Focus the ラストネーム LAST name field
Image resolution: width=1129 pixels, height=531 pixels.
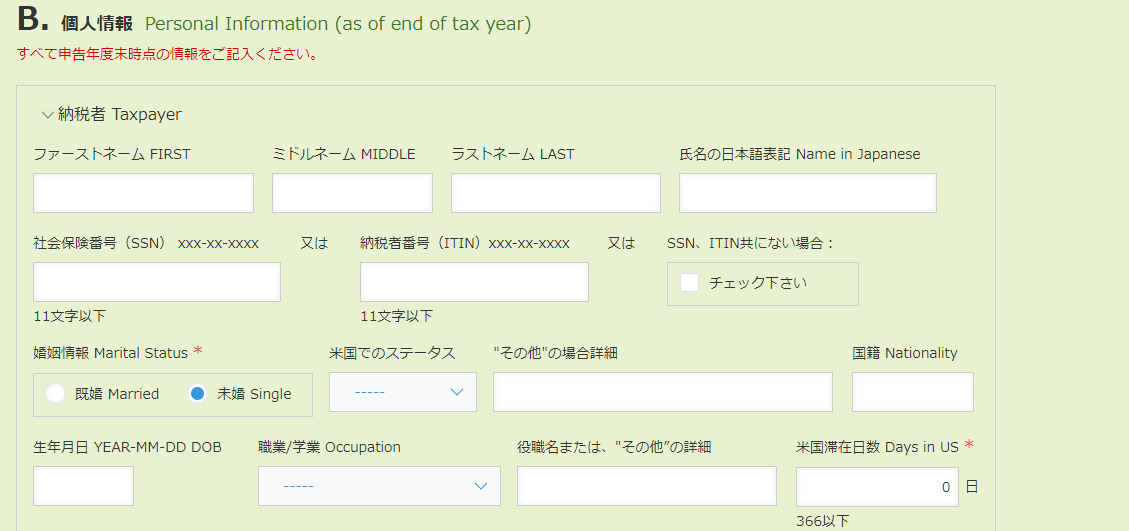coord(555,193)
